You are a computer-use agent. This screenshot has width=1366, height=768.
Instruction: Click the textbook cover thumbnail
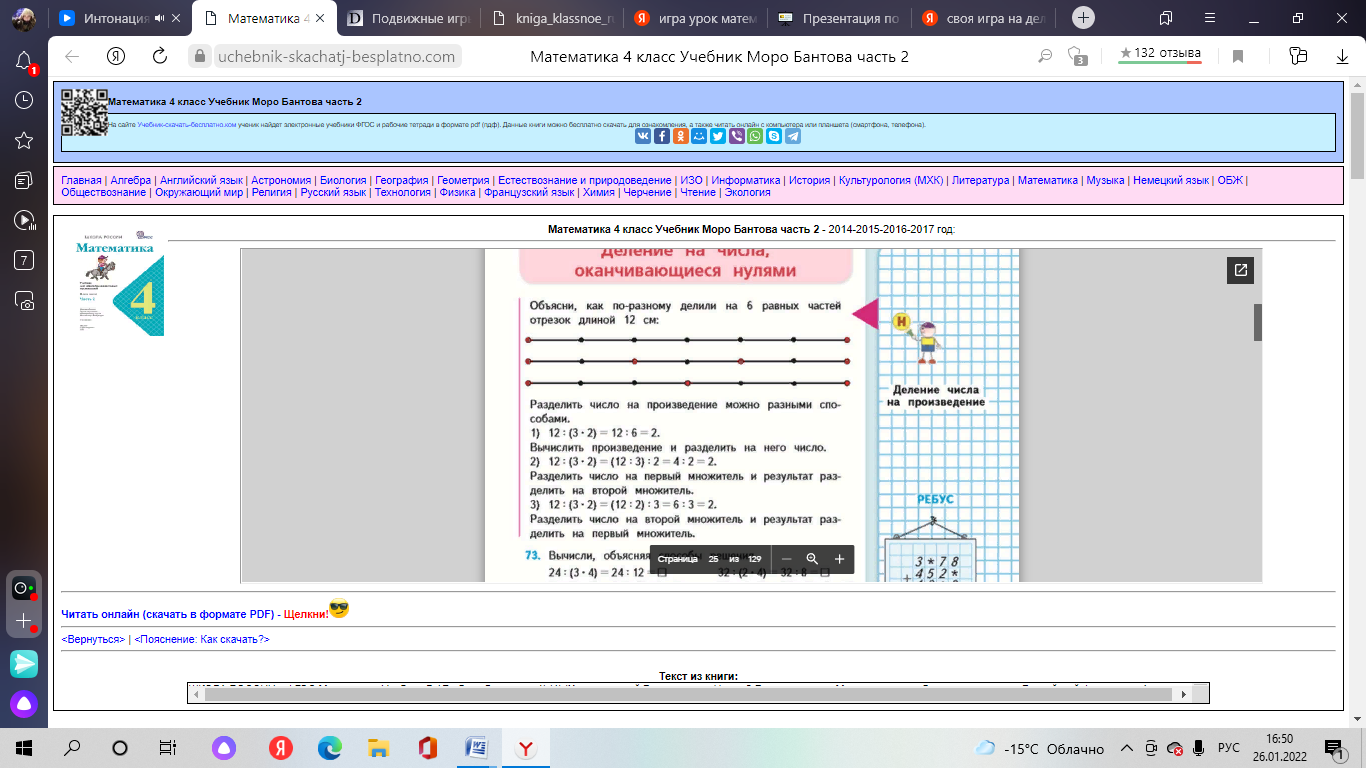[121, 285]
